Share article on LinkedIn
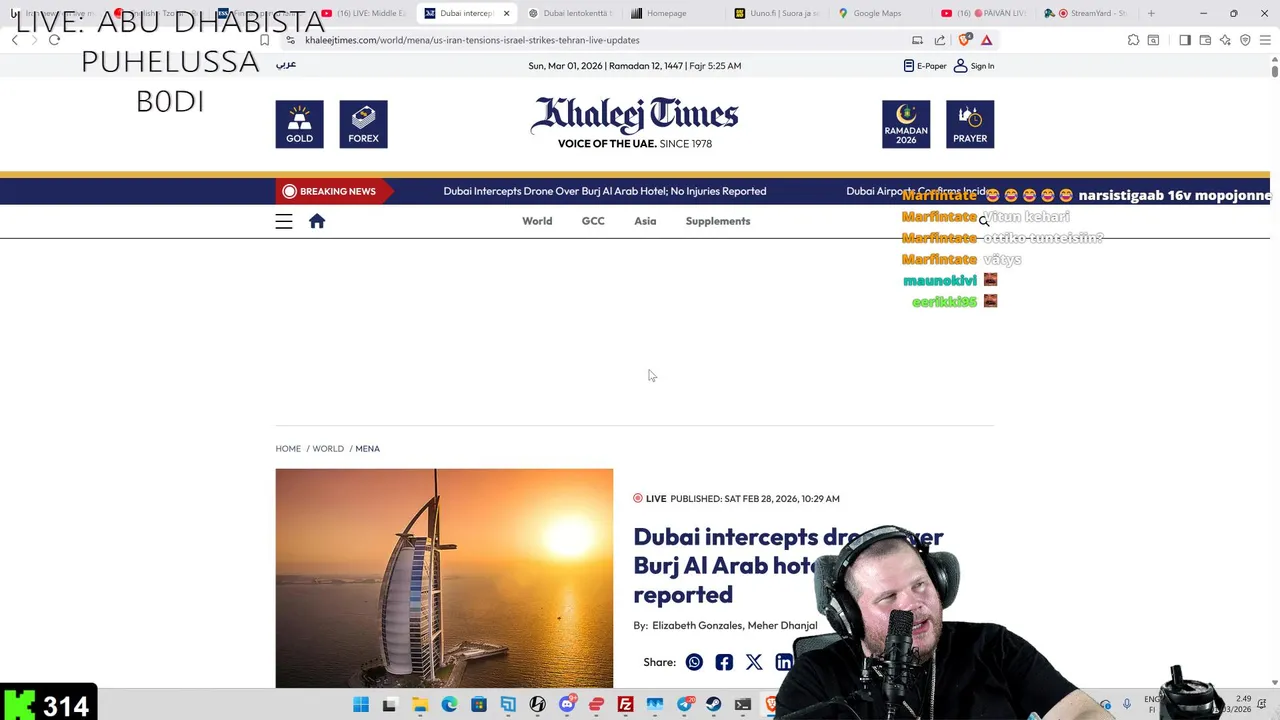Image resolution: width=1280 pixels, height=720 pixels. coord(784,662)
